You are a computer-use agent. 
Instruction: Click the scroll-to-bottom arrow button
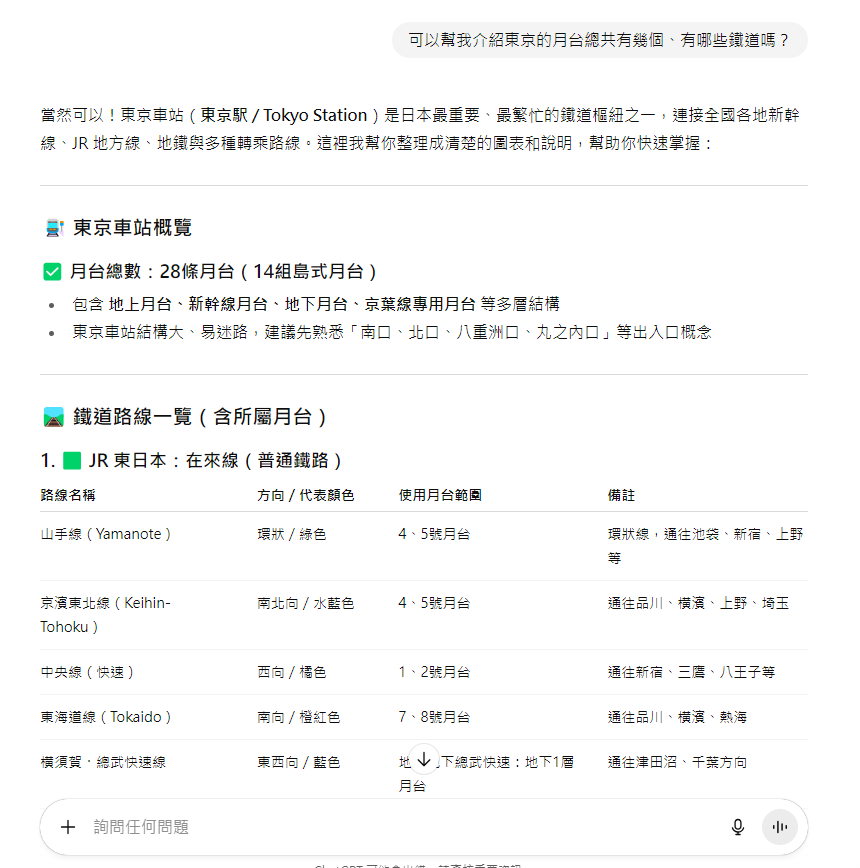tap(424, 759)
